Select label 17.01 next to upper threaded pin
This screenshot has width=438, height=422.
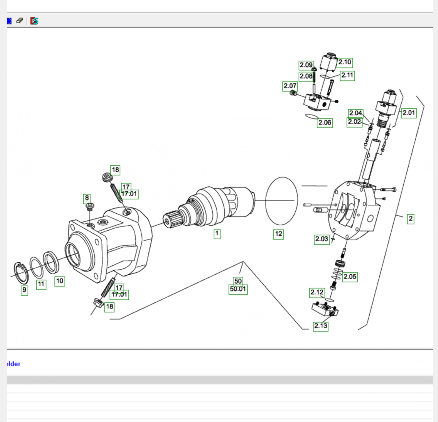129,194
